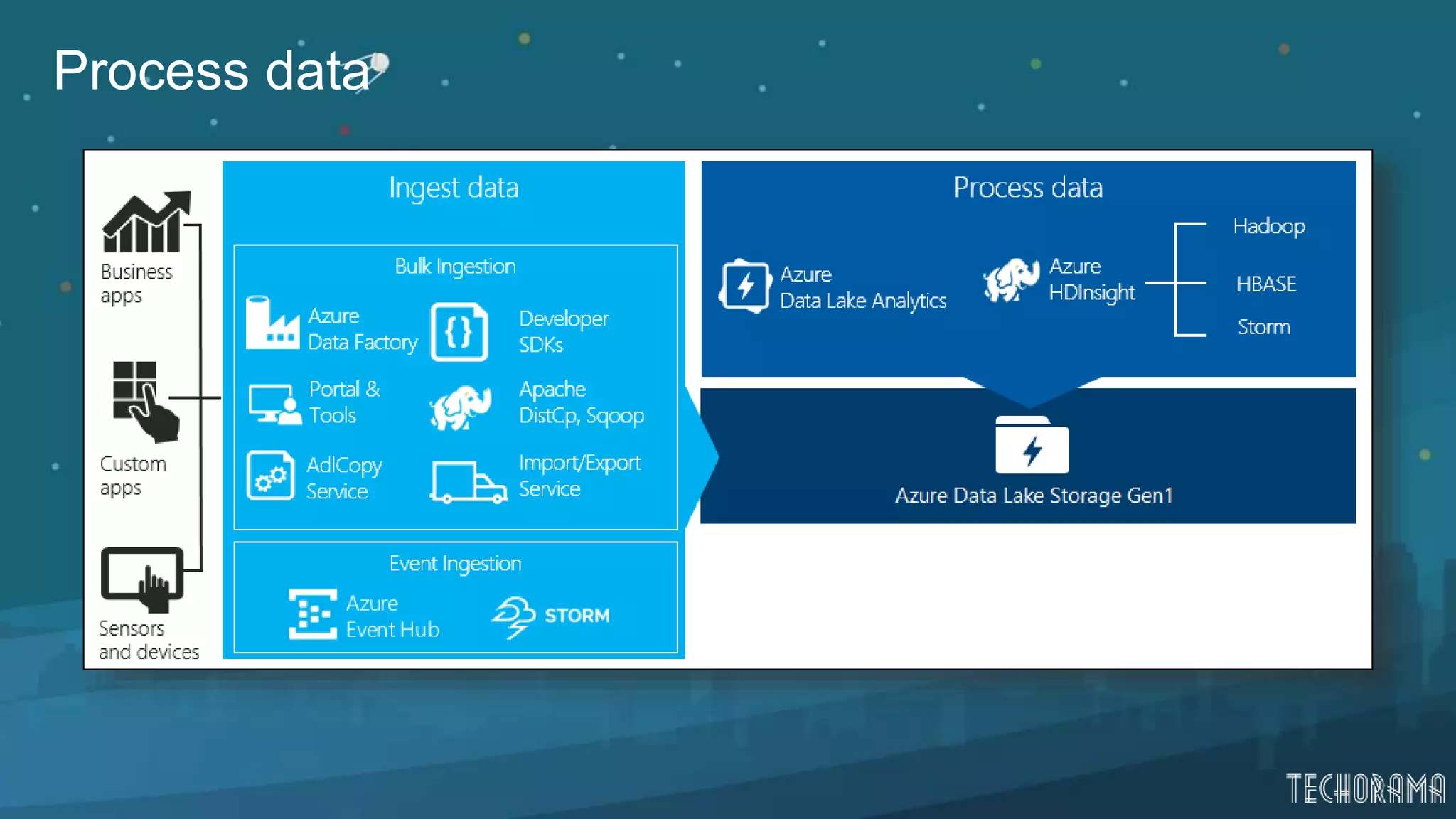Click the Import/Export Service truck icon

pos(469,483)
